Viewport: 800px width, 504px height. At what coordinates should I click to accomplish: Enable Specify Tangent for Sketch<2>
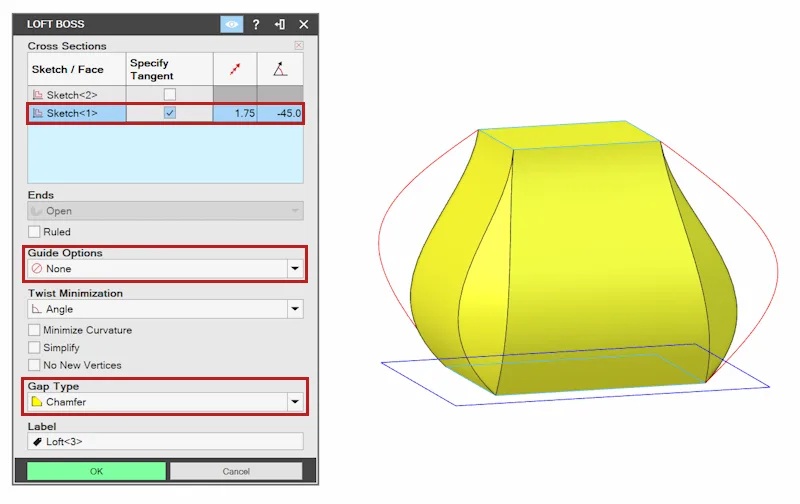coord(170,94)
